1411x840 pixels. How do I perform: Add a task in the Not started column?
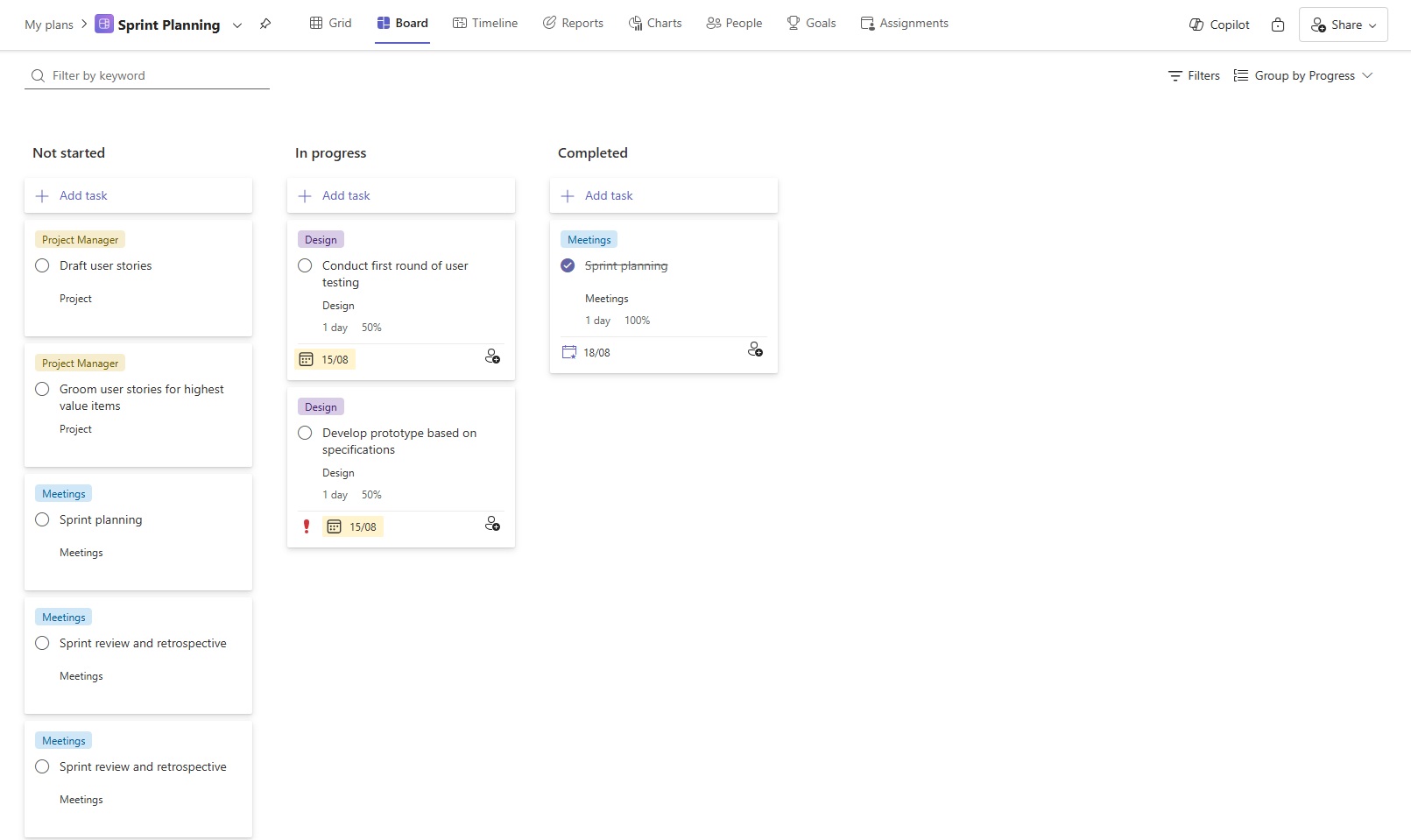pos(83,195)
